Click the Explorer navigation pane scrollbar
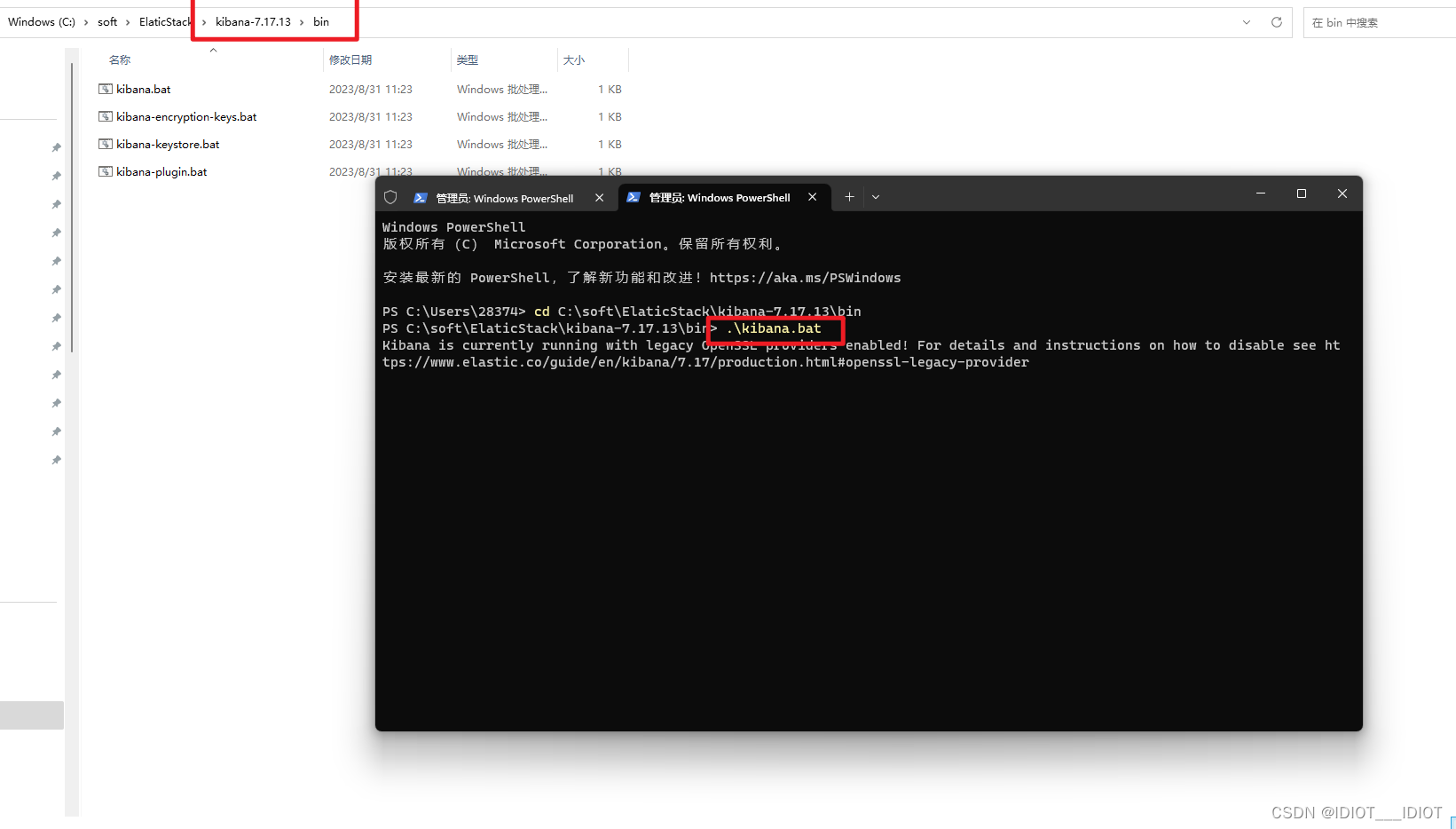Image resolution: width=1456 pixels, height=829 pixels. pos(72,209)
